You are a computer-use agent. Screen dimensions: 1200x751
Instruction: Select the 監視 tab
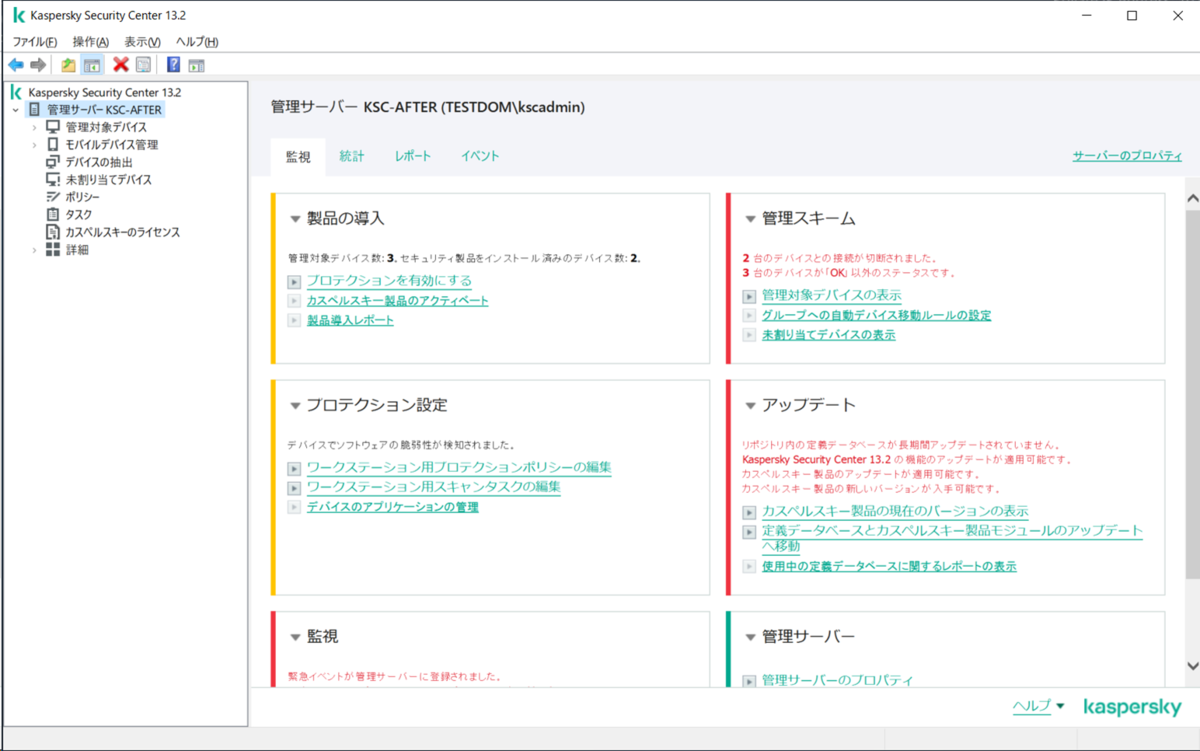298,157
